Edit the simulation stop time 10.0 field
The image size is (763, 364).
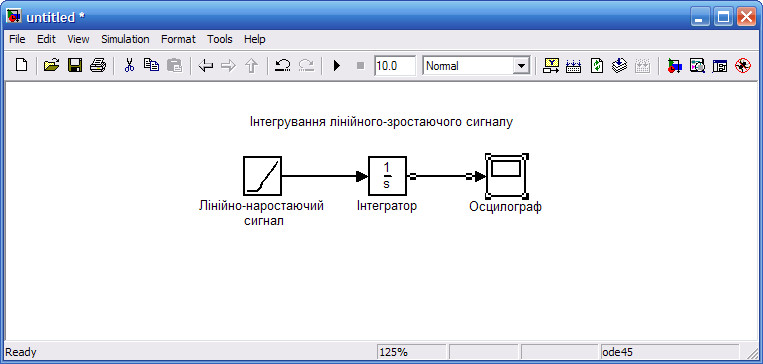(395, 66)
